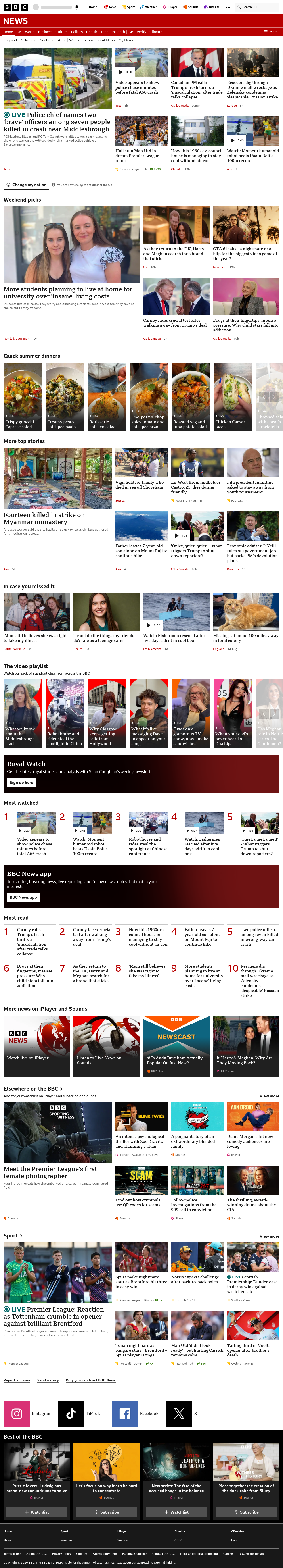Click the Report an issue link
The height and width of the screenshot is (1568, 283).
17,1381
